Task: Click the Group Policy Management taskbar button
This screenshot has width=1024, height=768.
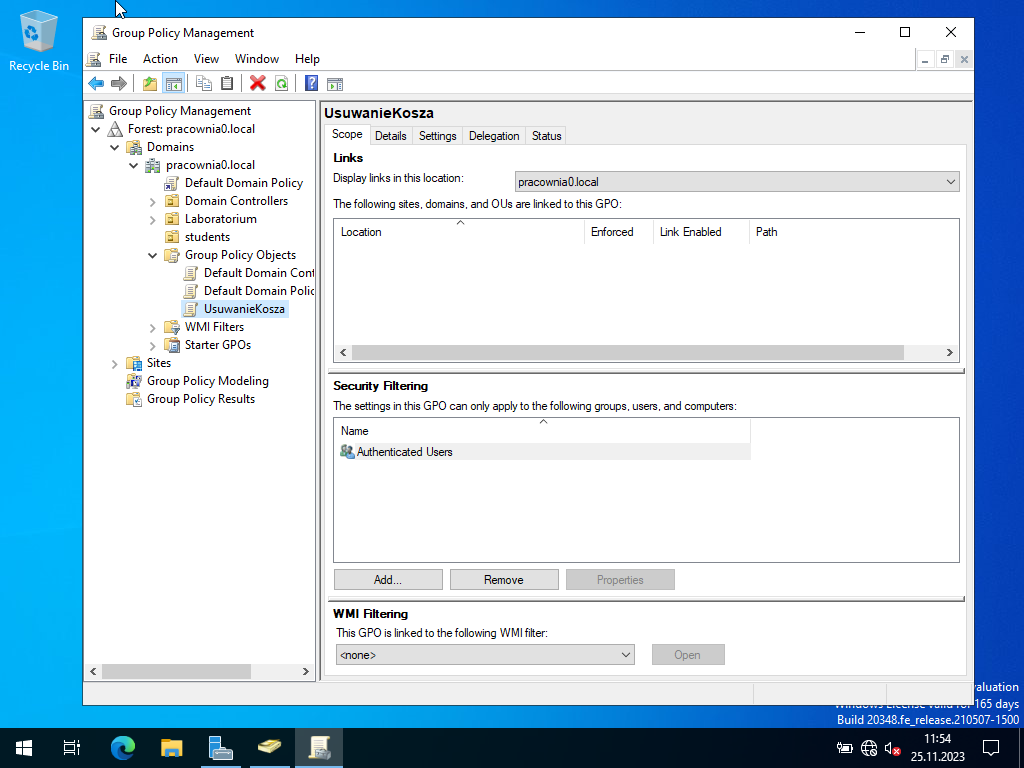Action: point(319,747)
